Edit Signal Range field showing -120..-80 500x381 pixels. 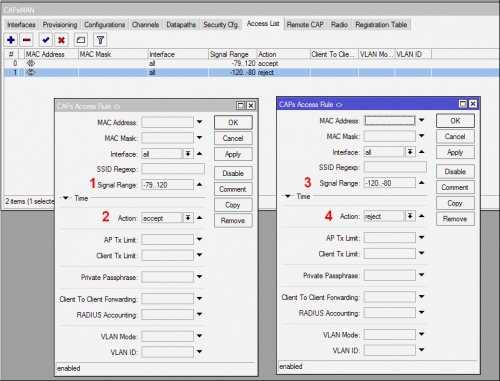(390, 183)
